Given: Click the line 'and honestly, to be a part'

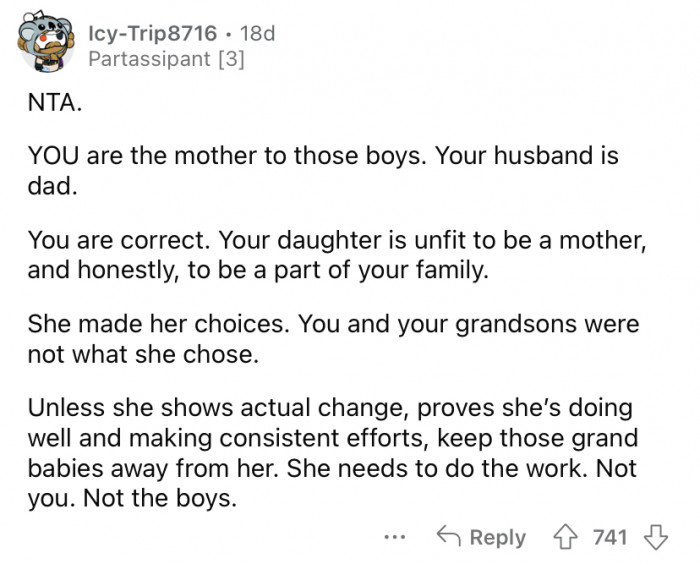Looking at the screenshot, I should pyautogui.click(x=260, y=269).
